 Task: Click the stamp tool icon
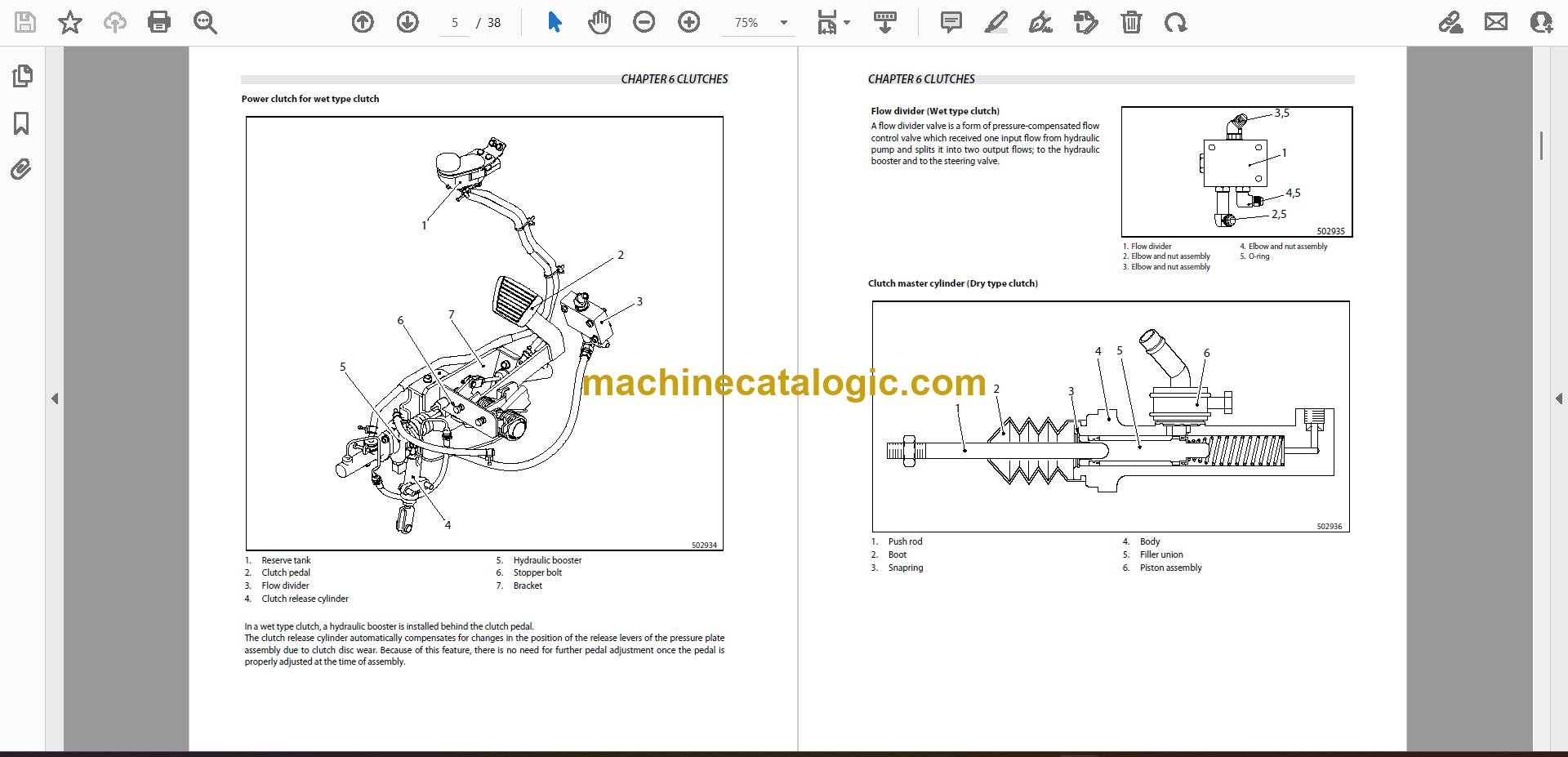[1086, 22]
